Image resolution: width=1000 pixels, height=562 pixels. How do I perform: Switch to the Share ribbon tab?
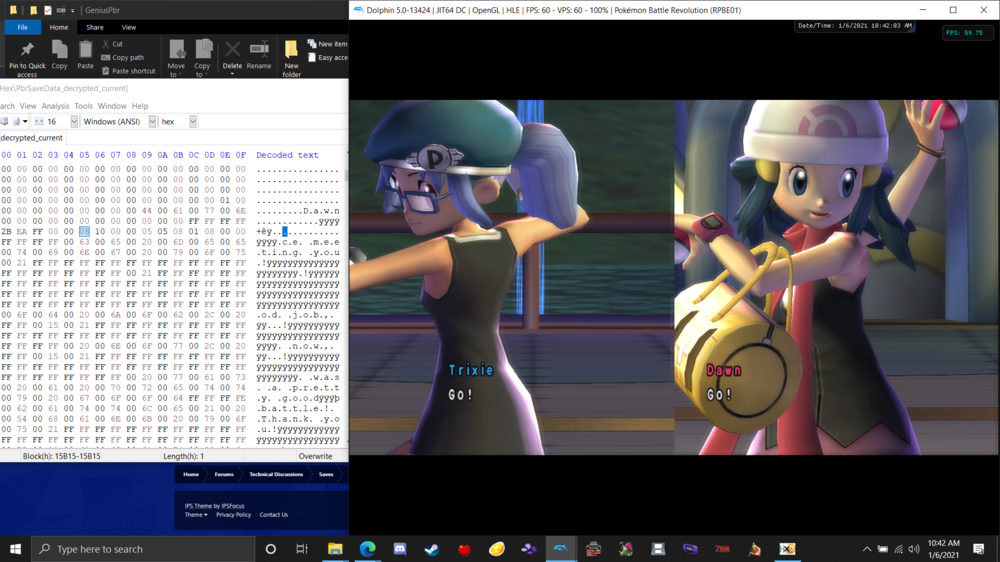(94, 27)
